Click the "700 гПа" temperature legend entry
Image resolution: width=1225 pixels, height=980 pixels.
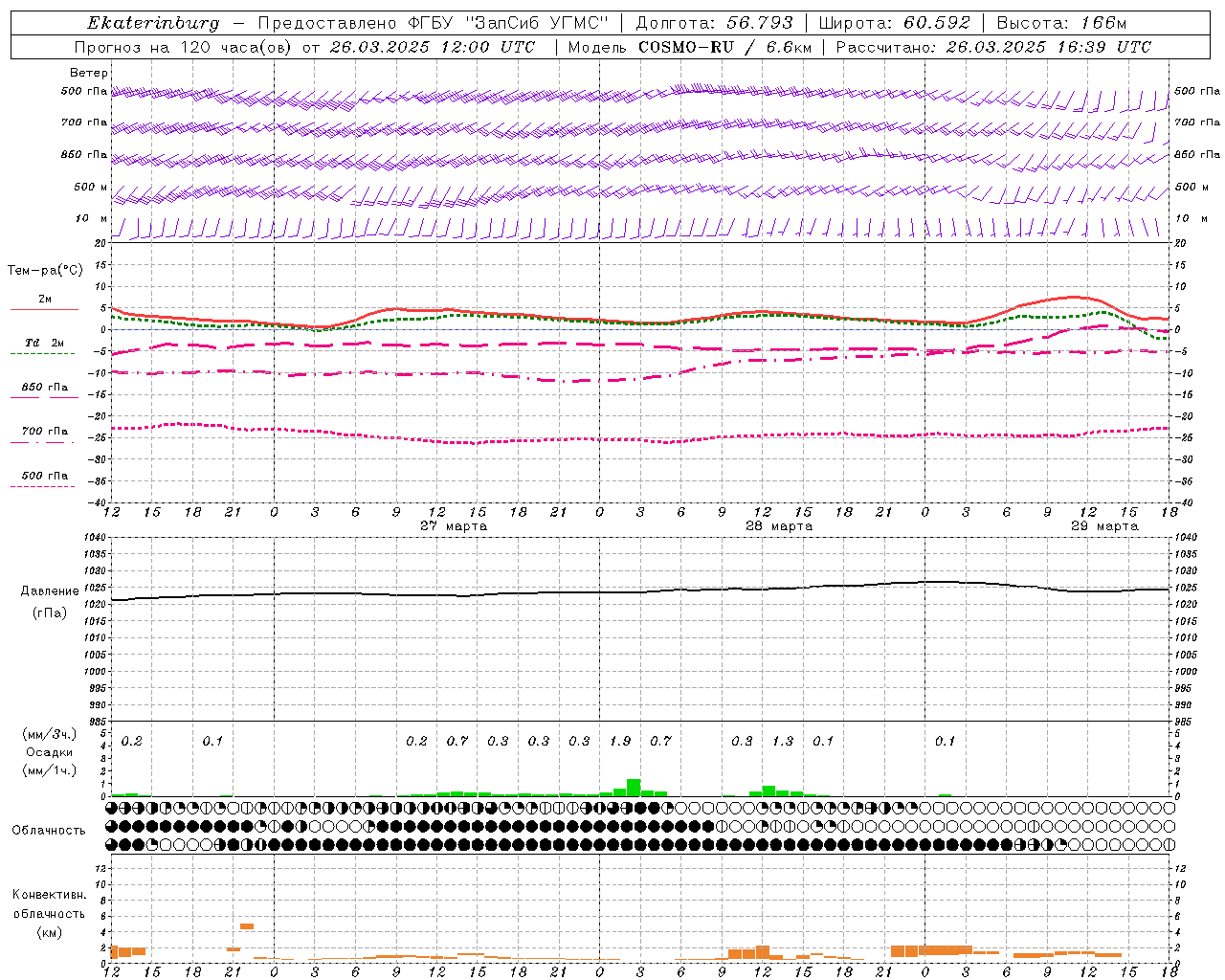pyautogui.click(x=45, y=432)
